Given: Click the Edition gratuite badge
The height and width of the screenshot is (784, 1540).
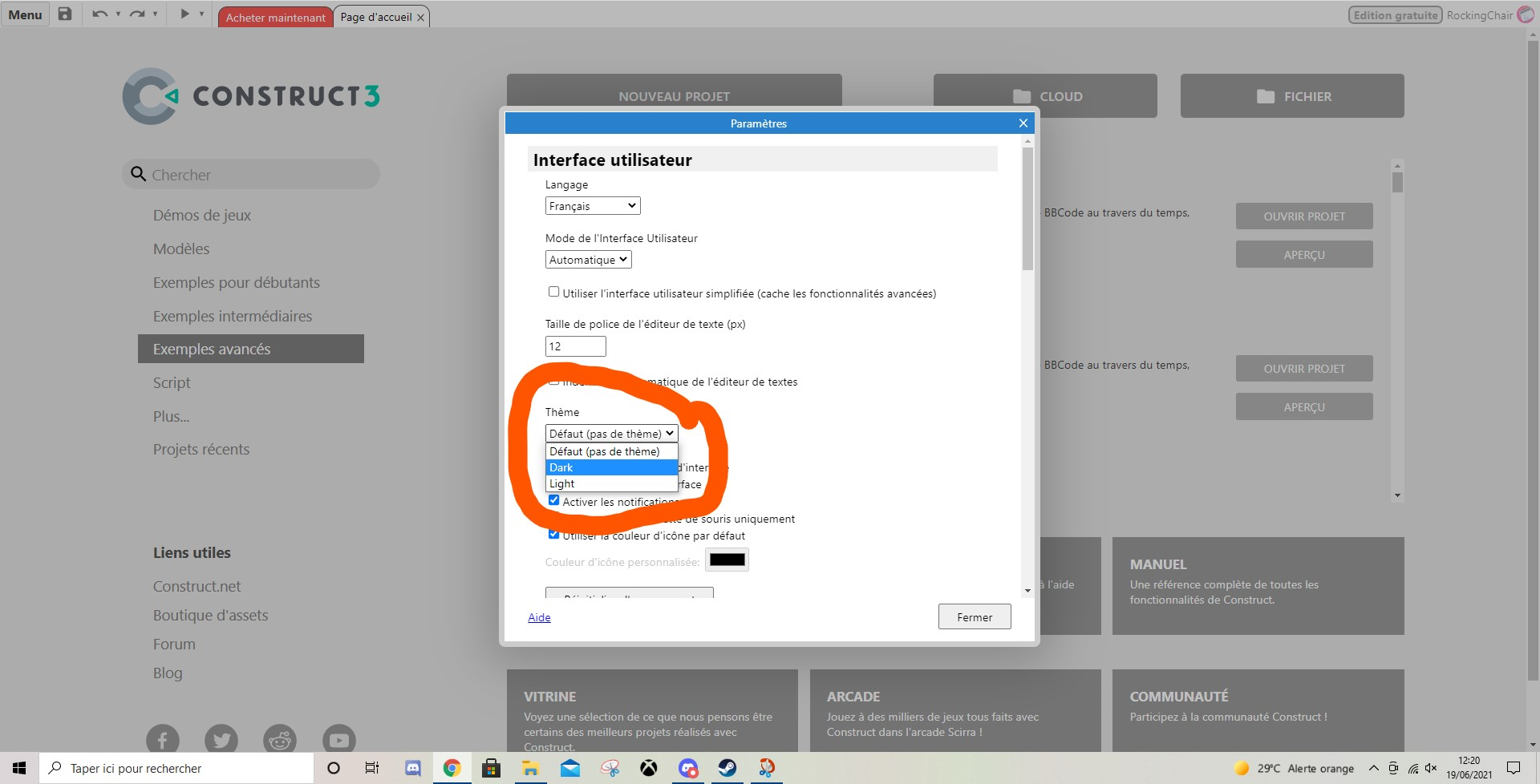Looking at the screenshot, I should tap(1396, 15).
